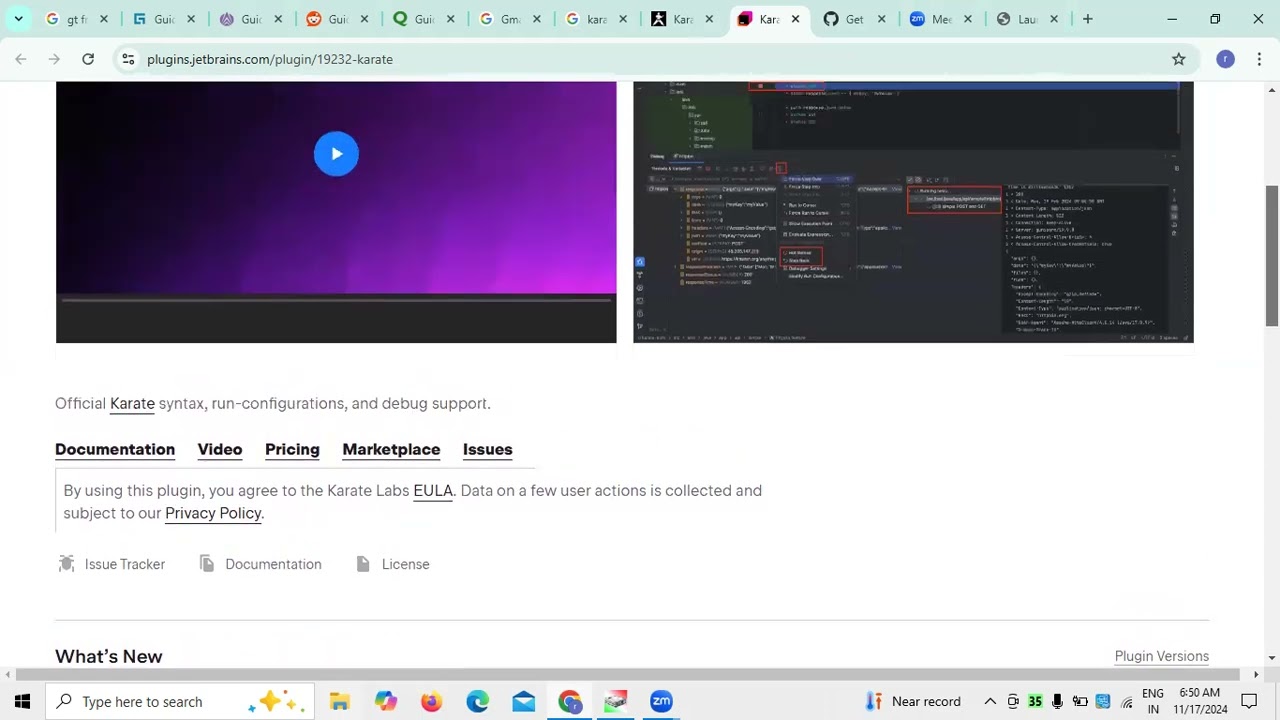Open the License text link

click(405, 564)
